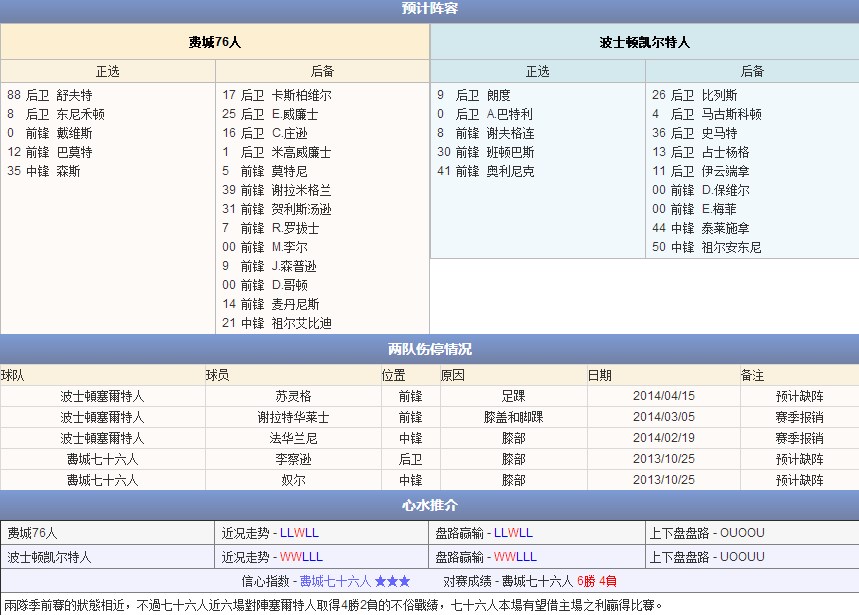
Task: Click injured 76ers guard '李察逊'
Action: 293,459
